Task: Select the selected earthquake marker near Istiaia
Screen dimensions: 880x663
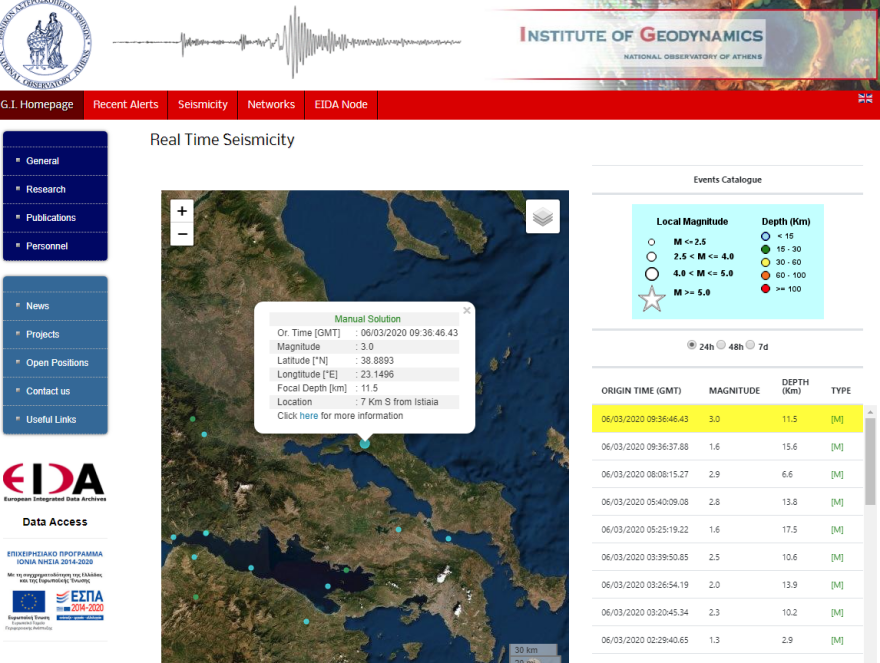Action: click(x=365, y=443)
